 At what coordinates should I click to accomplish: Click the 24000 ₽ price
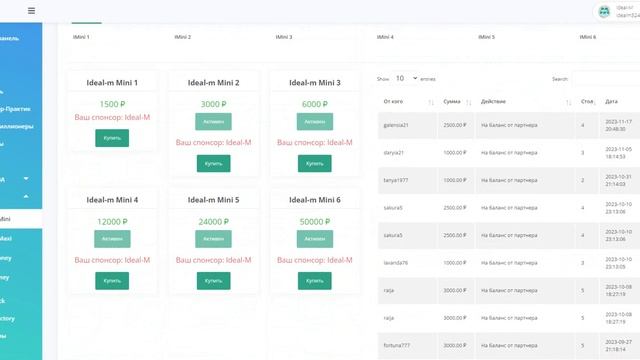[213, 222]
